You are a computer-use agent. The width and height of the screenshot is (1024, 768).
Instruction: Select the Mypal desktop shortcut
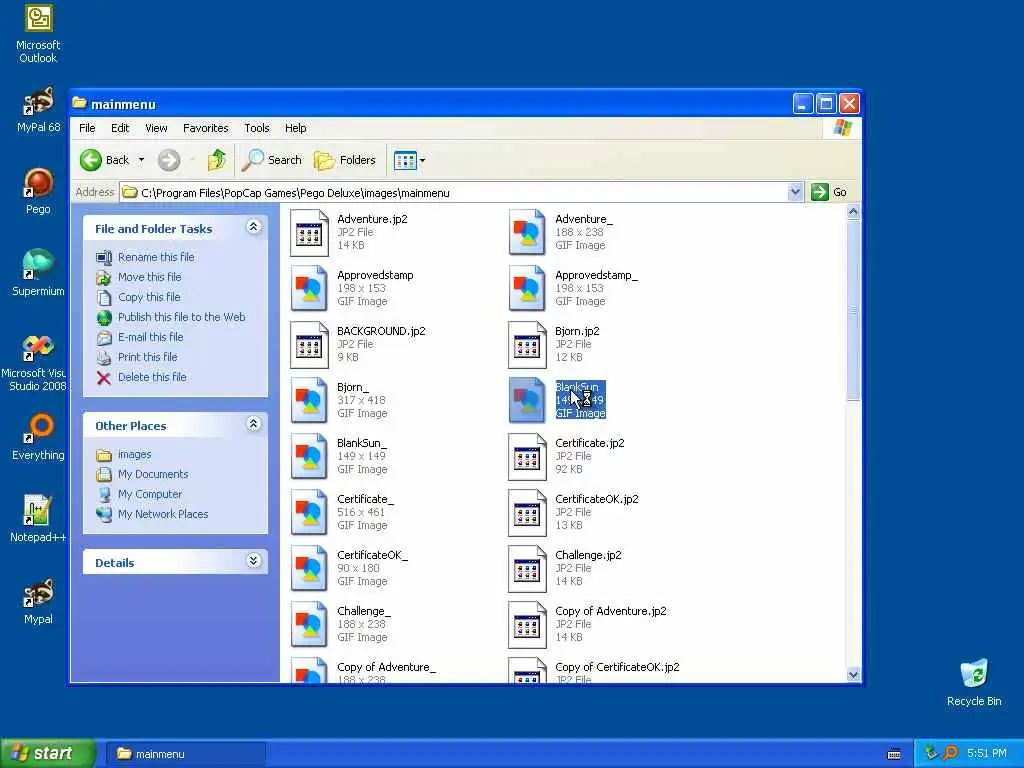point(38,601)
